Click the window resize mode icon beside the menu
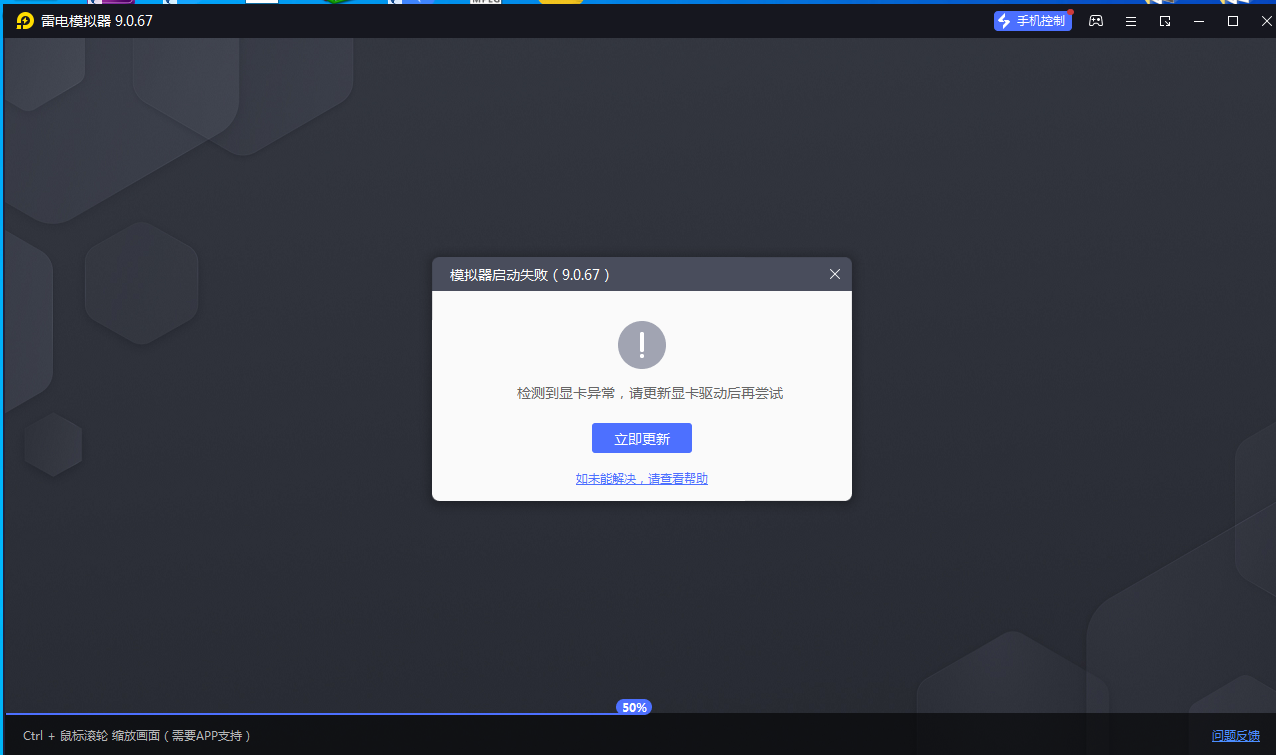This screenshot has height=755, width=1276. pyautogui.click(x=1165, y=21)
